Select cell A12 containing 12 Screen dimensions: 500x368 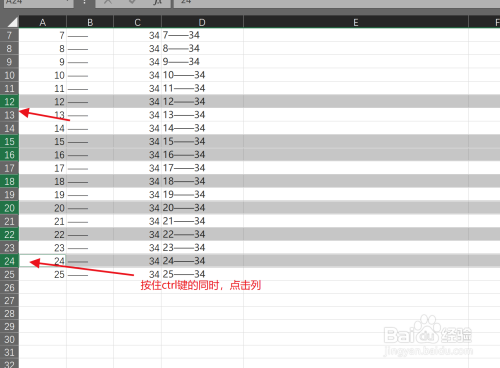point(43,102)
